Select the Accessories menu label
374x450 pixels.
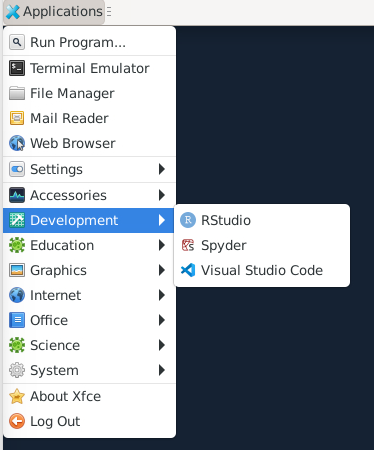68,195
